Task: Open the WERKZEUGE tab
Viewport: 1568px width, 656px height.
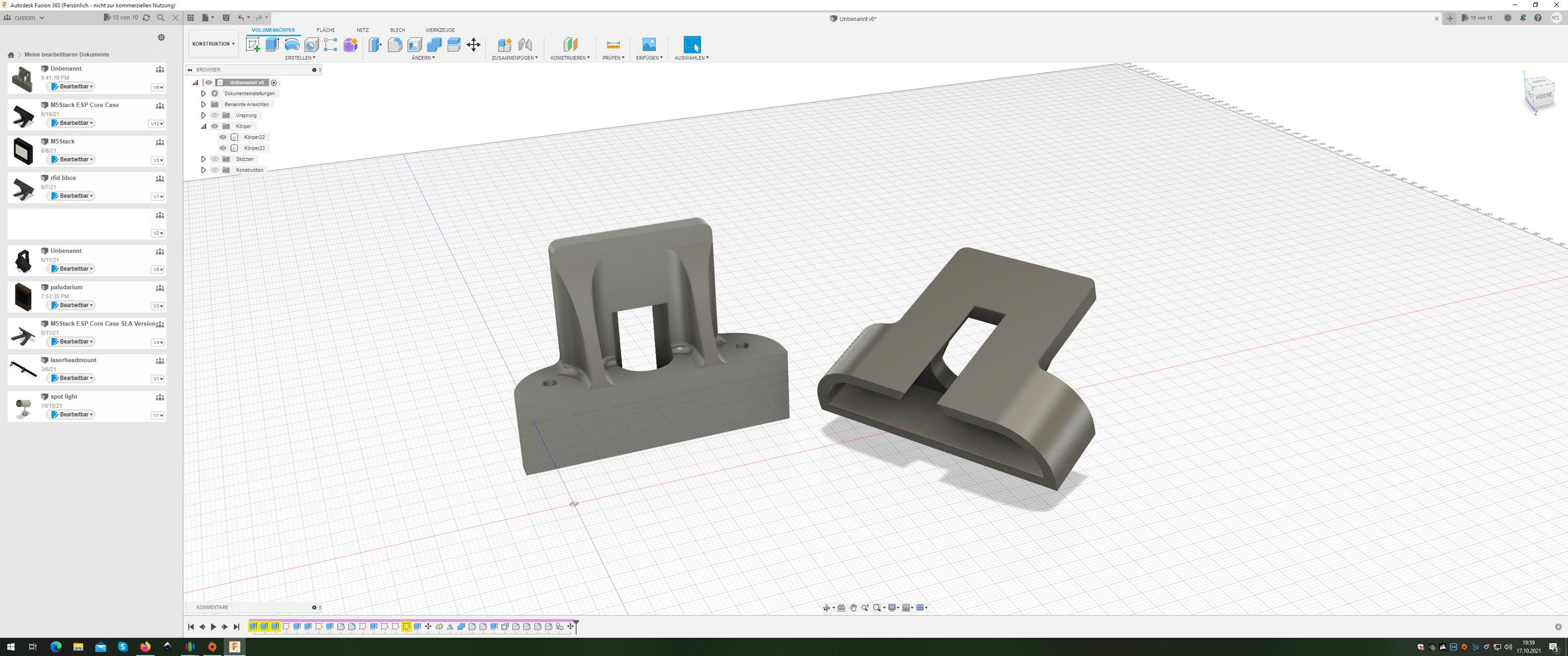Action: tap(439, 30)
